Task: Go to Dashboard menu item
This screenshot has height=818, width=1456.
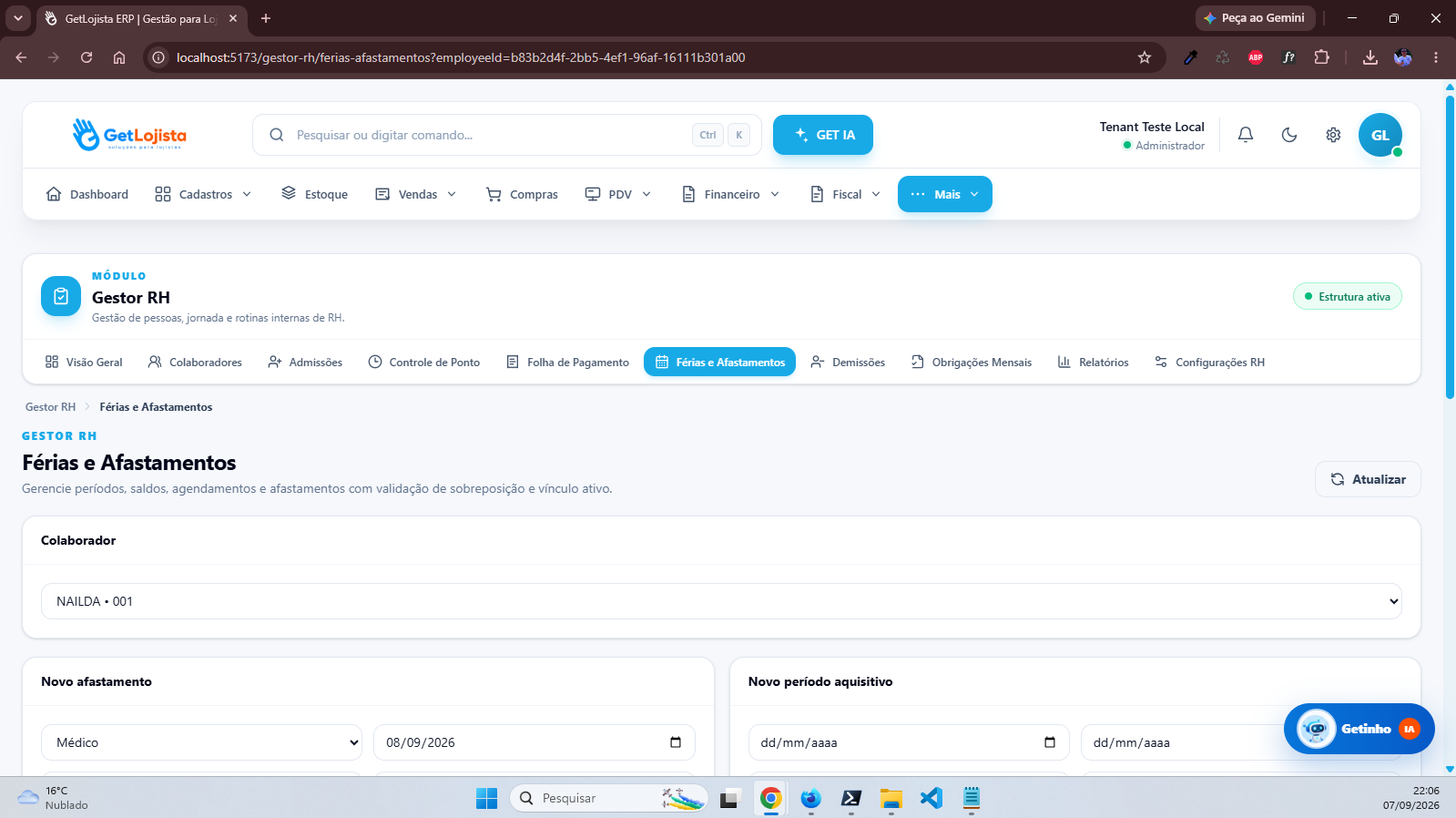Action: point(87,194)
